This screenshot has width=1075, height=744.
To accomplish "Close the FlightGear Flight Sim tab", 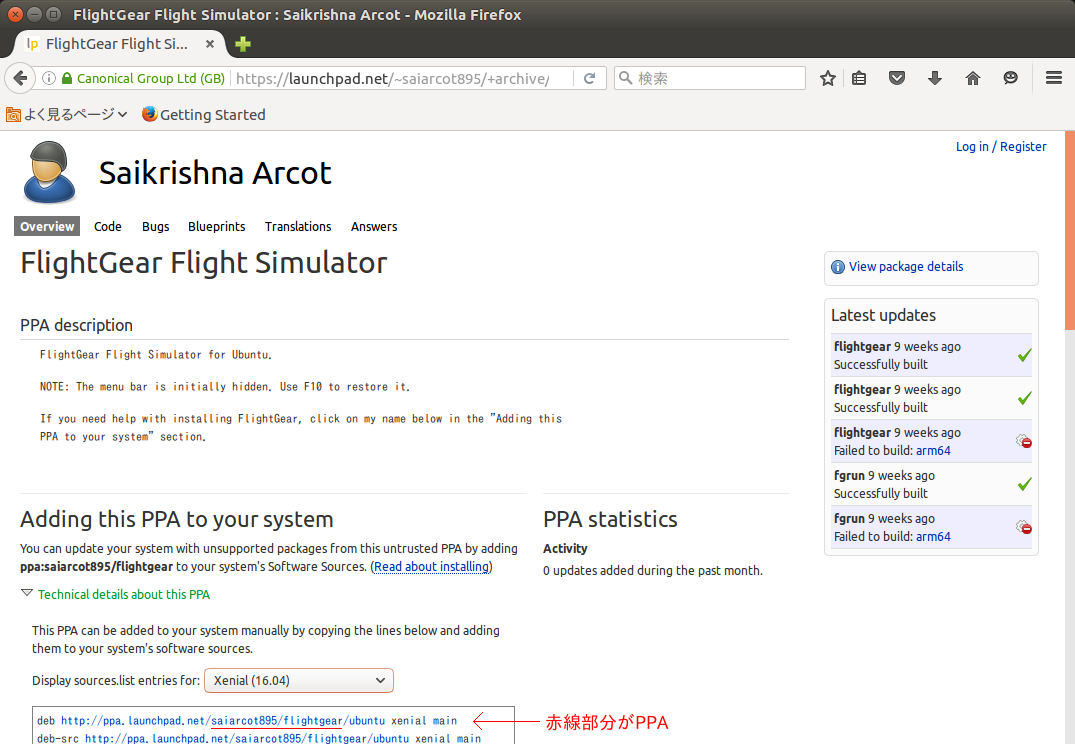I will click(210, 44).
